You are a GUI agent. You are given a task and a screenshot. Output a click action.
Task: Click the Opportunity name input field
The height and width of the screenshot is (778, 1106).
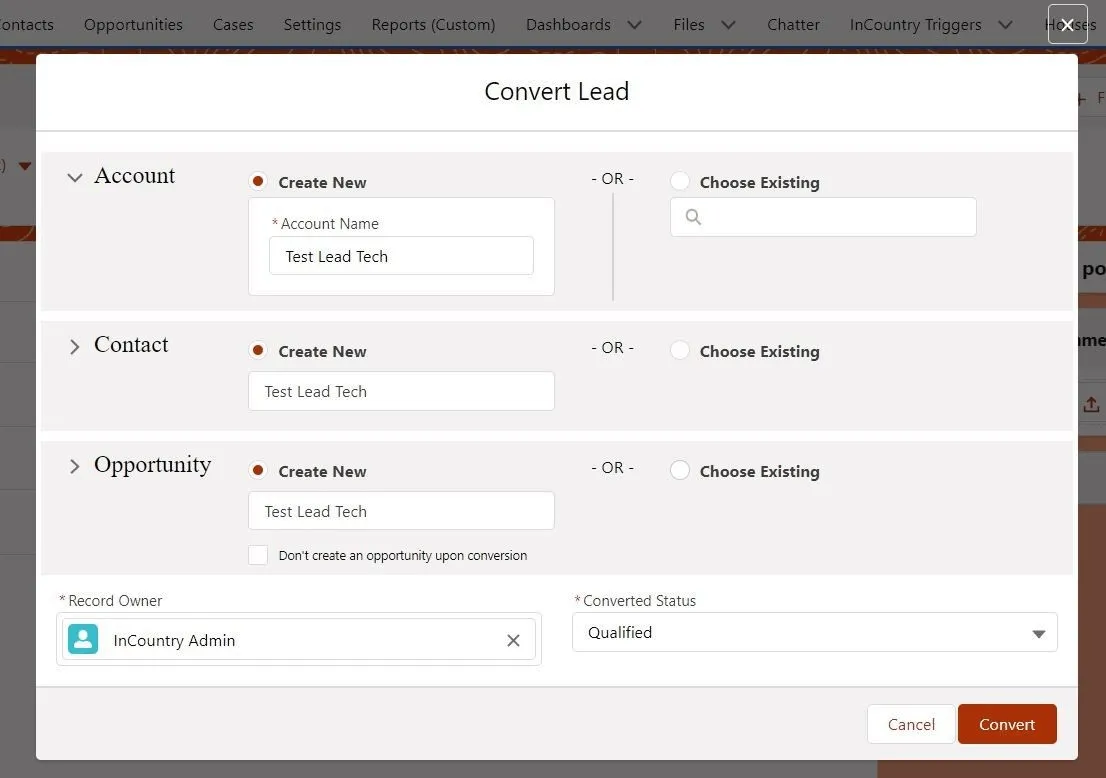point(401,511)
